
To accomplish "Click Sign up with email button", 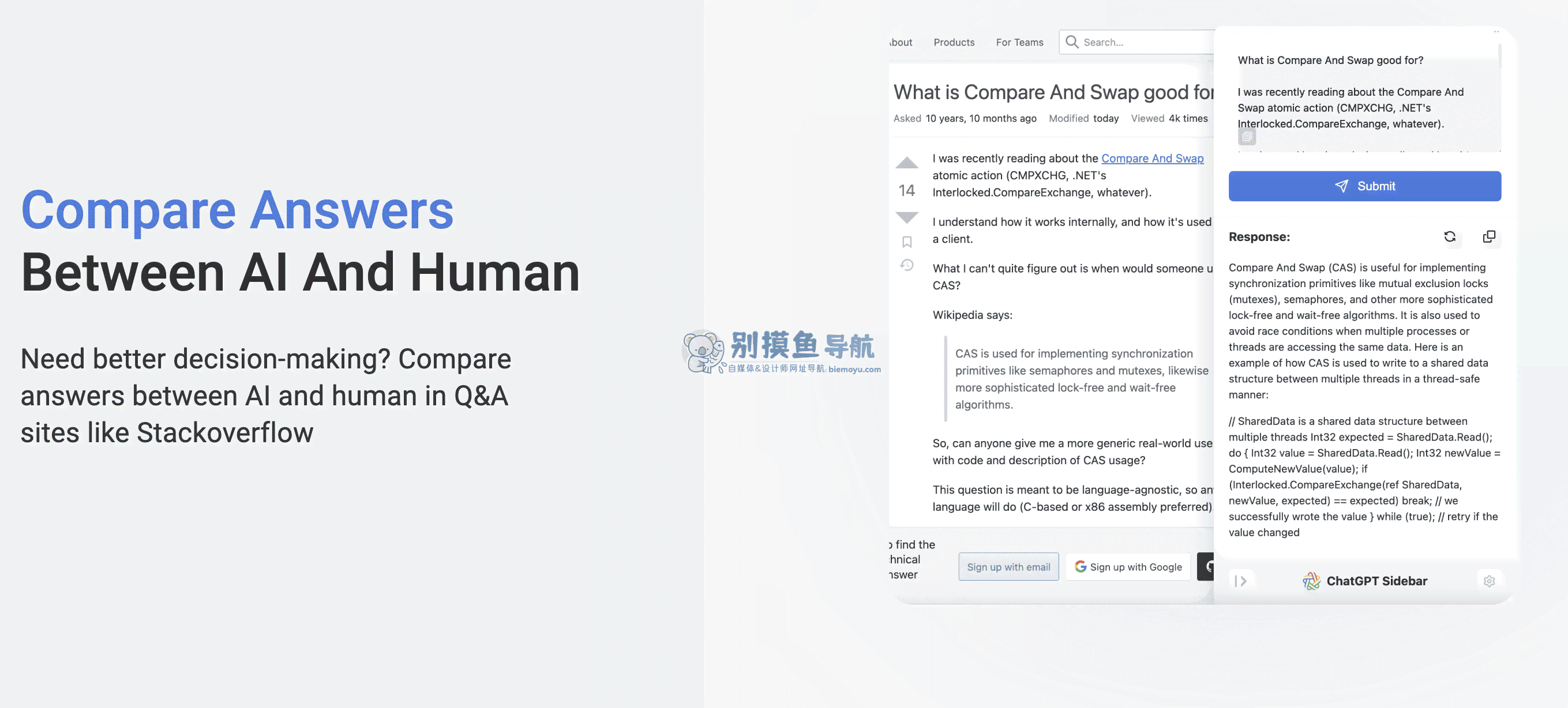I will tap(1006, 567).
